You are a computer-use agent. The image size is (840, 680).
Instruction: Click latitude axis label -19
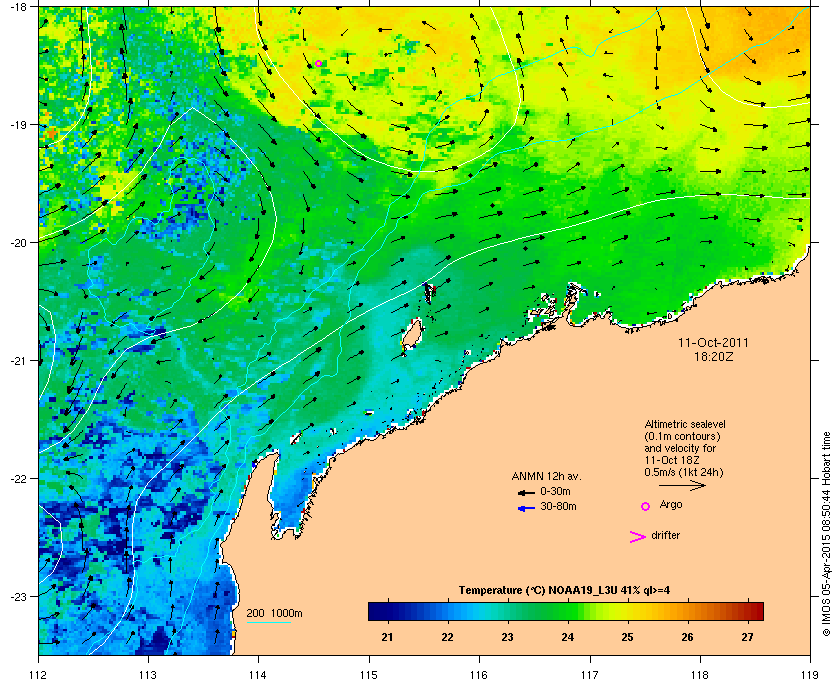18,125
